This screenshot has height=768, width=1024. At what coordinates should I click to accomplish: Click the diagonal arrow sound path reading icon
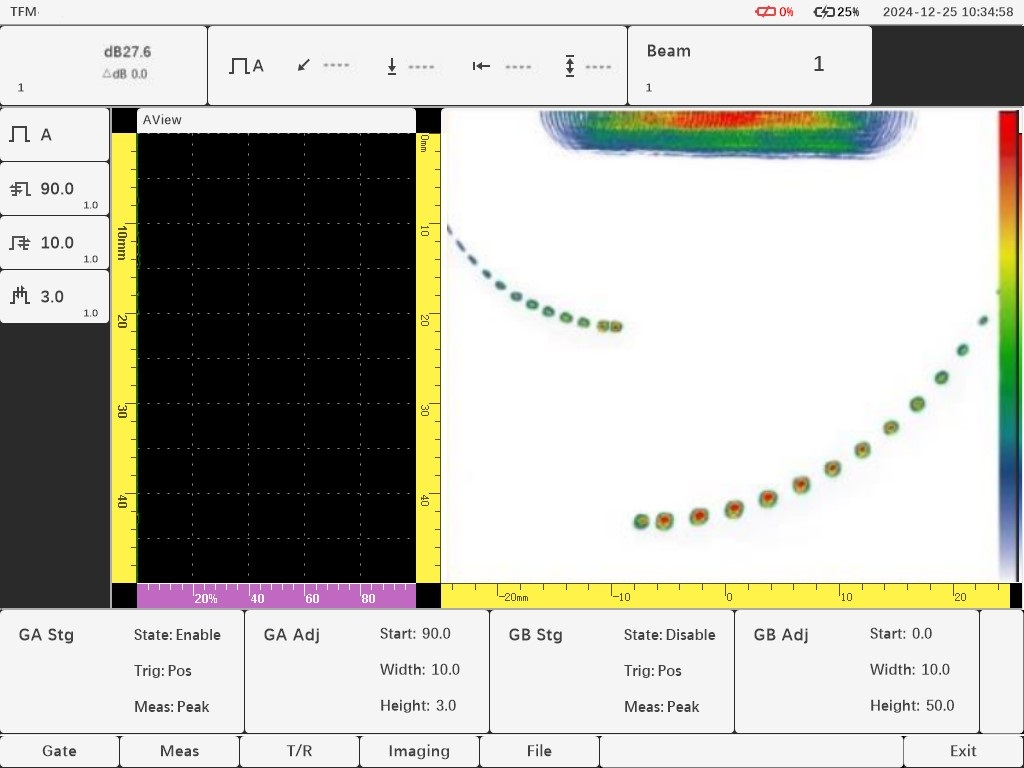click(305, 66)
